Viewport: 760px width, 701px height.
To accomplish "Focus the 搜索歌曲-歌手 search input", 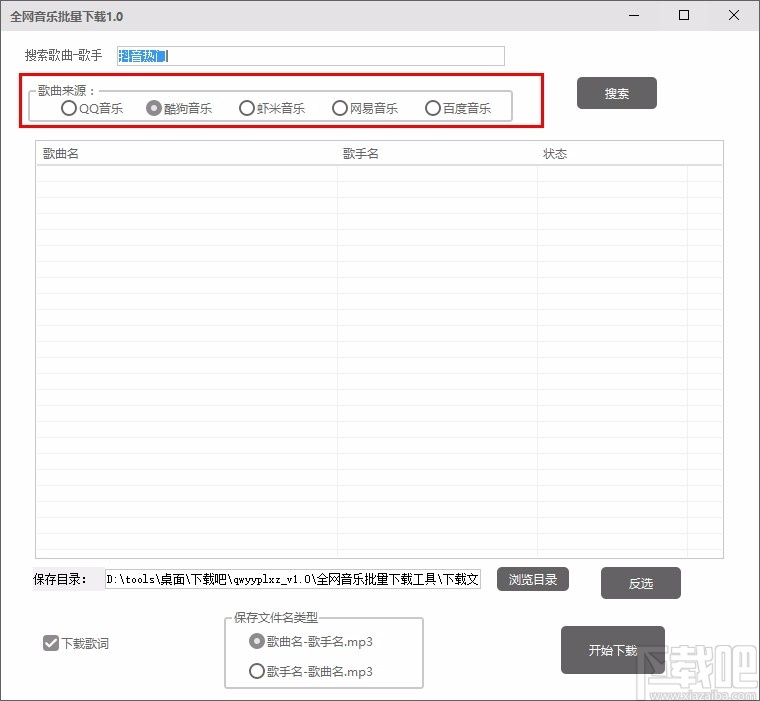I will [311, 56].
